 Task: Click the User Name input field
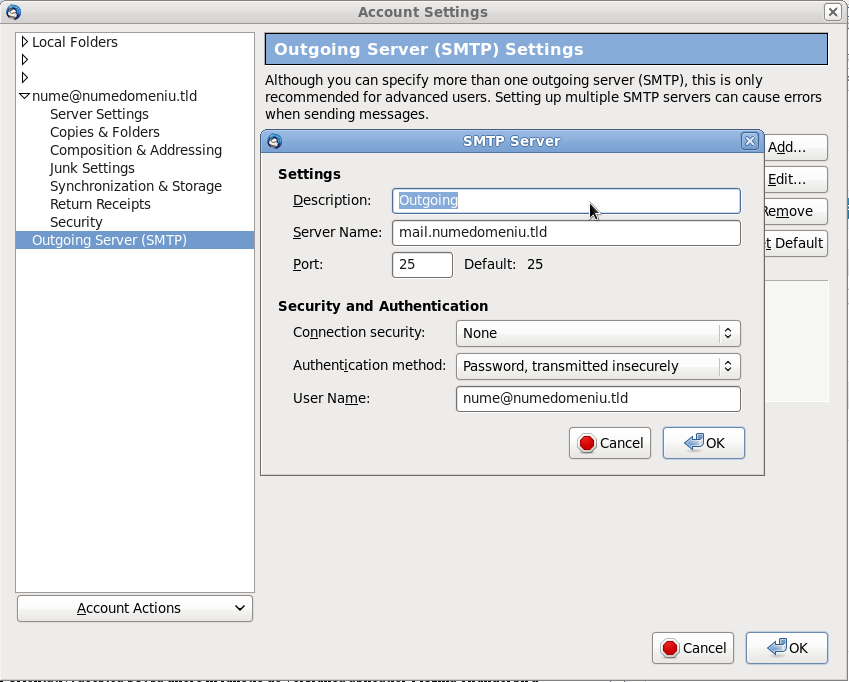pos(598,399)
